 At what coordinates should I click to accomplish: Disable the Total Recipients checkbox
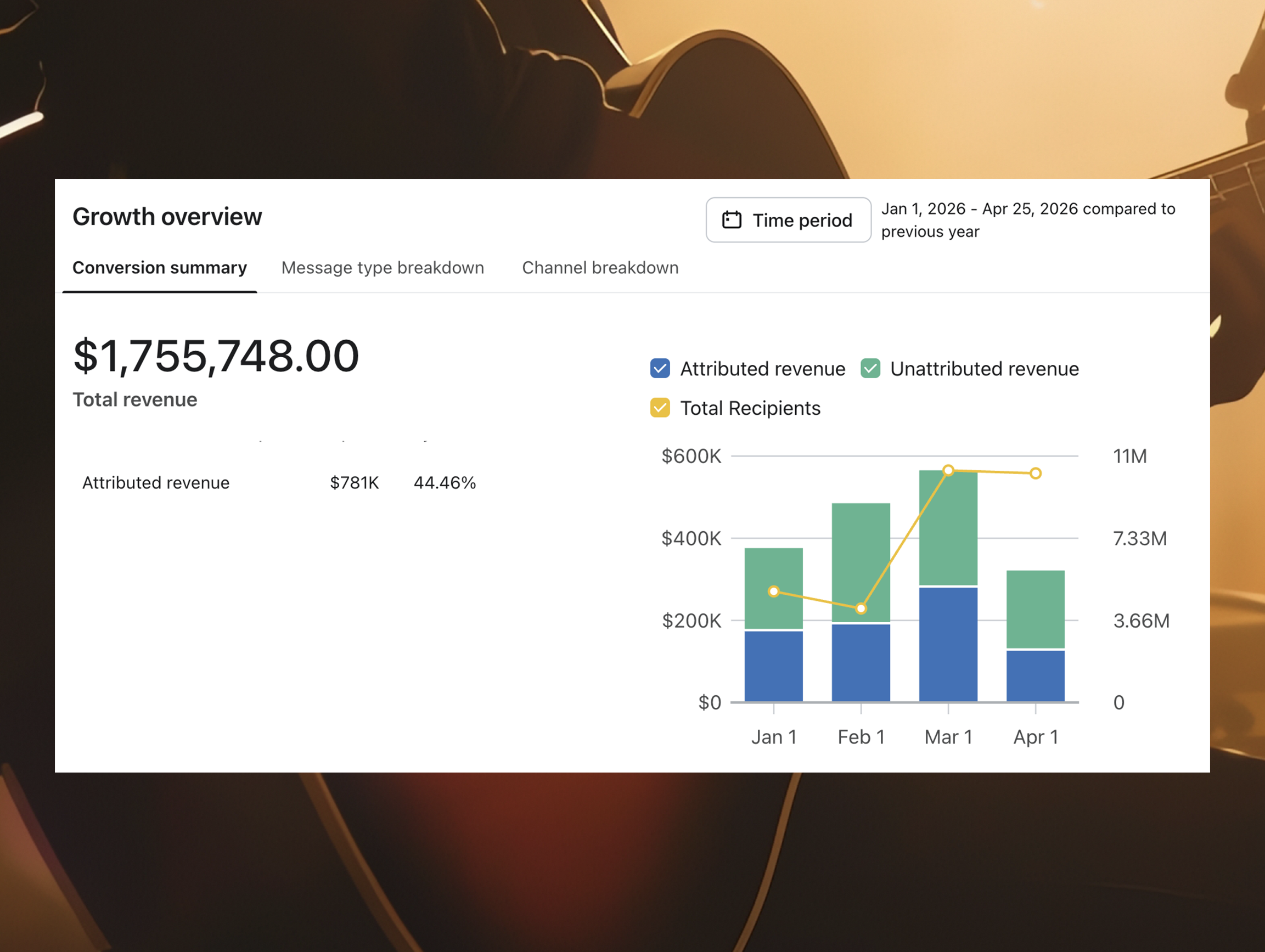click(660, 408)
